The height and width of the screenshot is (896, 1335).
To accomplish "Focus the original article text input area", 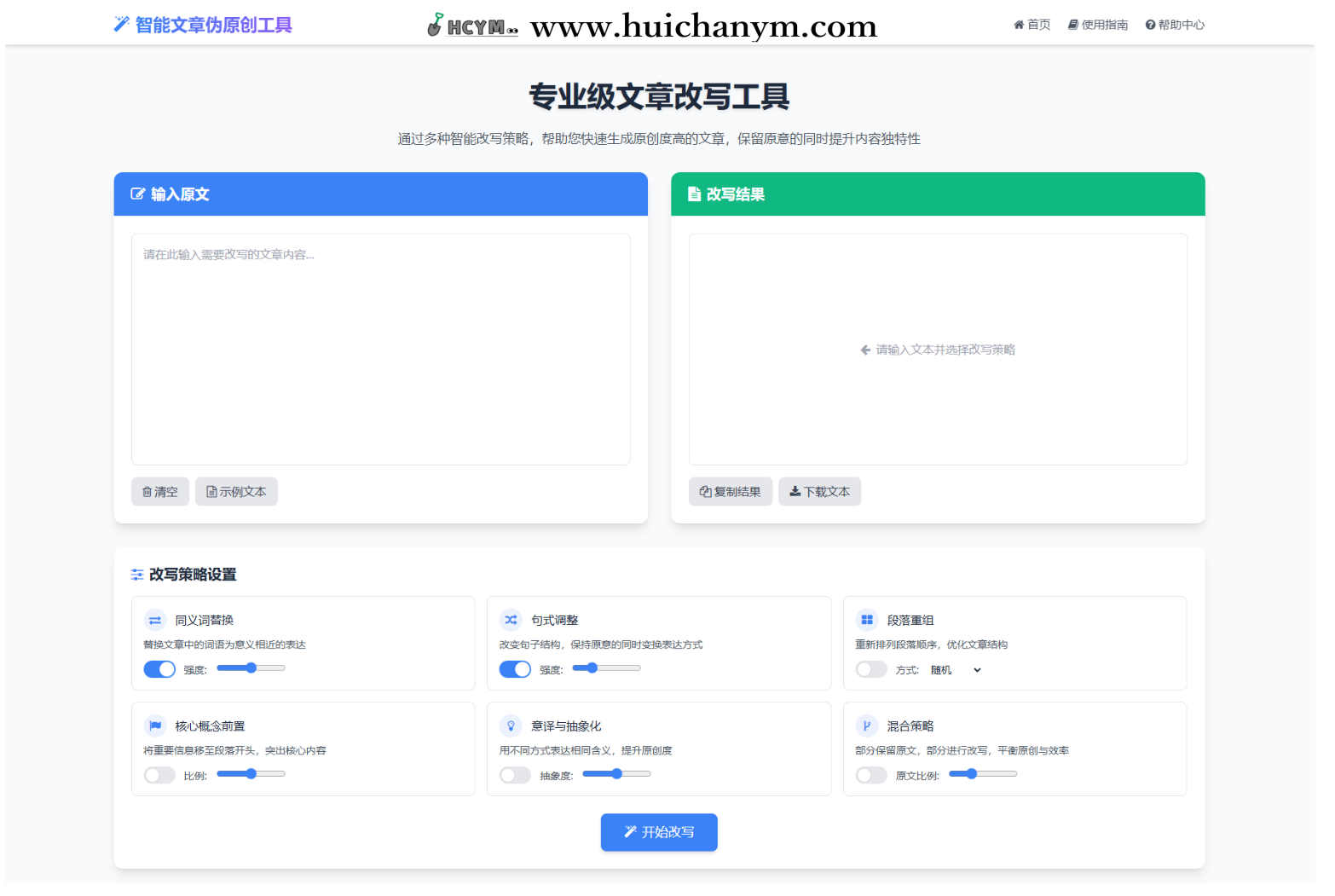I will 380,350.
